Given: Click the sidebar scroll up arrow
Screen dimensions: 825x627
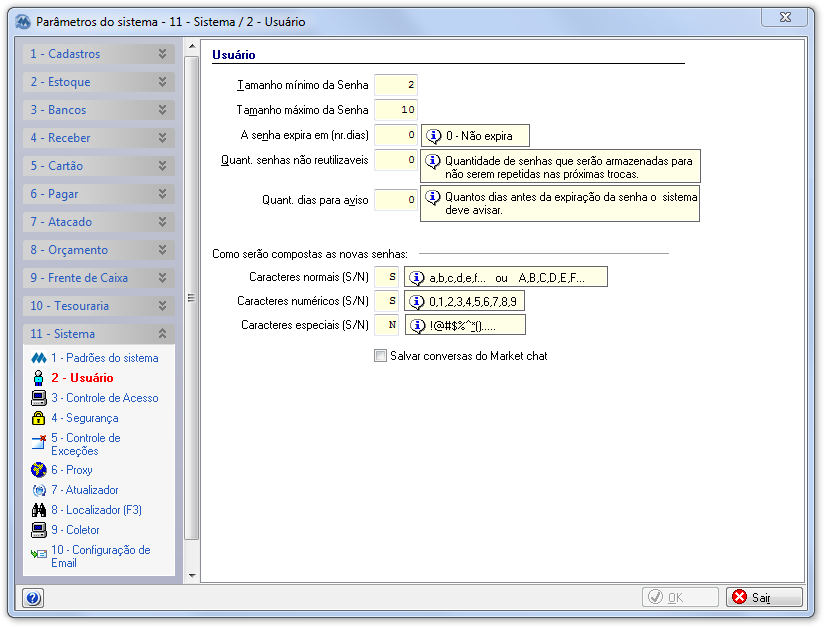Looking at the screenshot, I should point(192,46).
